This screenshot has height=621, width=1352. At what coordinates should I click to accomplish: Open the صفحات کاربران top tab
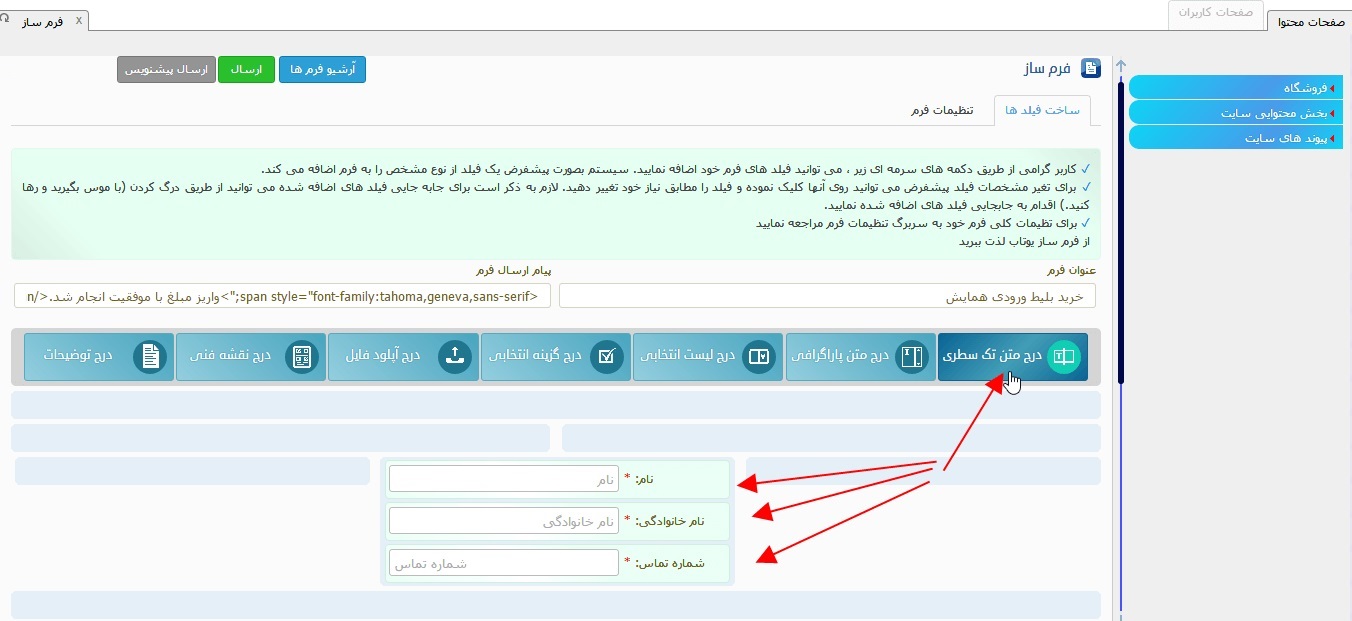(1214, 14)
